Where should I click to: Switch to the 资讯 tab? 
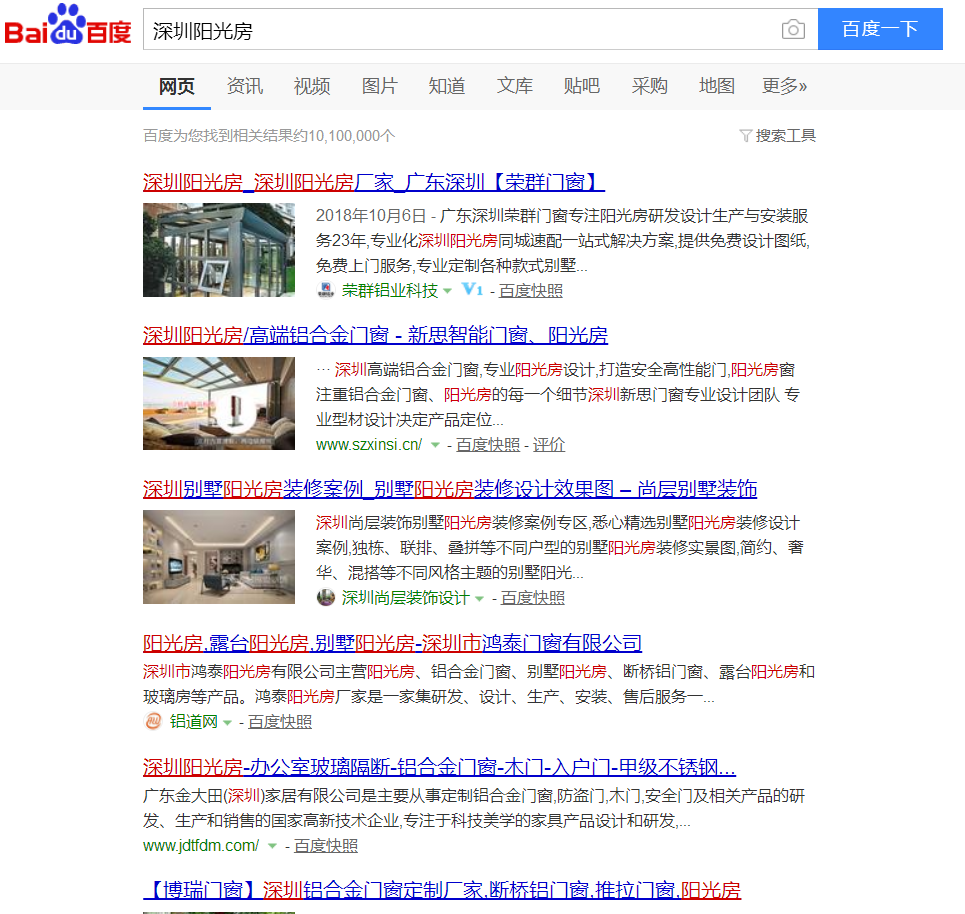244,86
